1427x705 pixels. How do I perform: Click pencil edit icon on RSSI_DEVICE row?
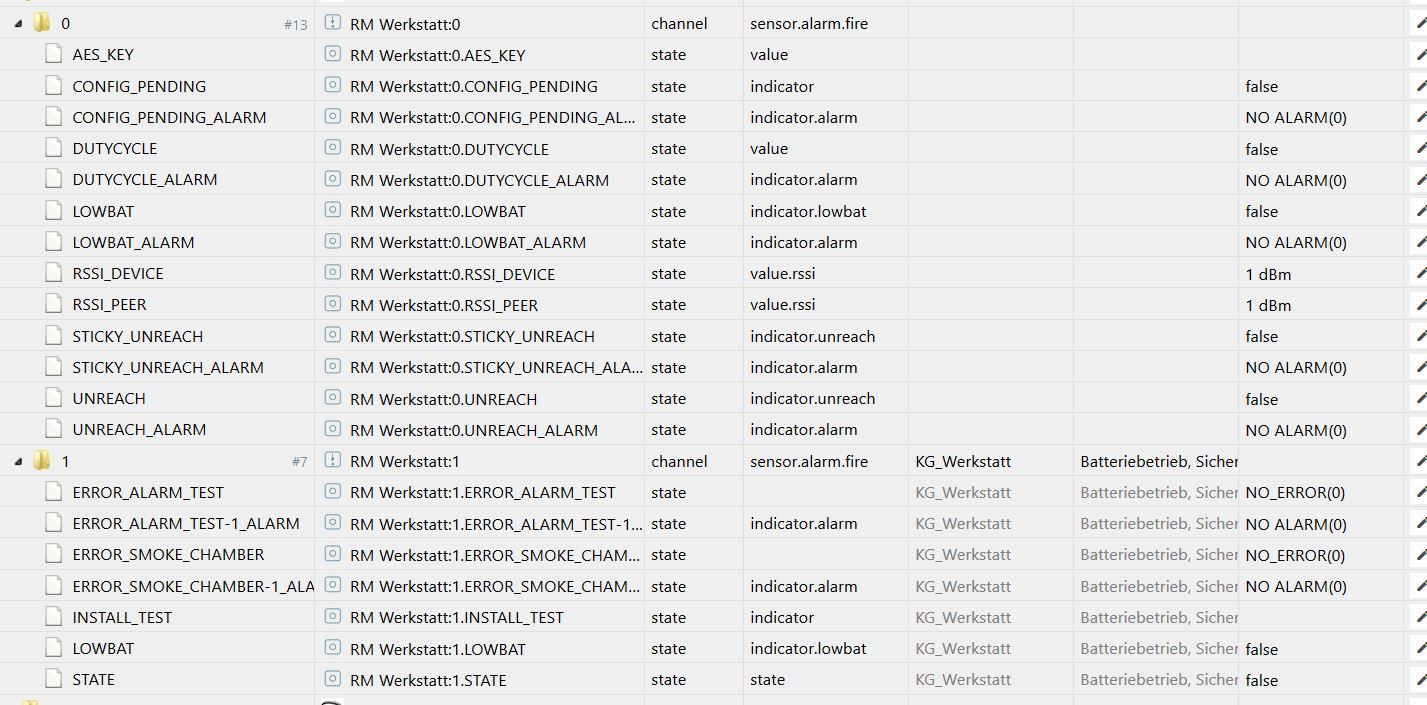pyautogui.click(x=1420, y=273)
